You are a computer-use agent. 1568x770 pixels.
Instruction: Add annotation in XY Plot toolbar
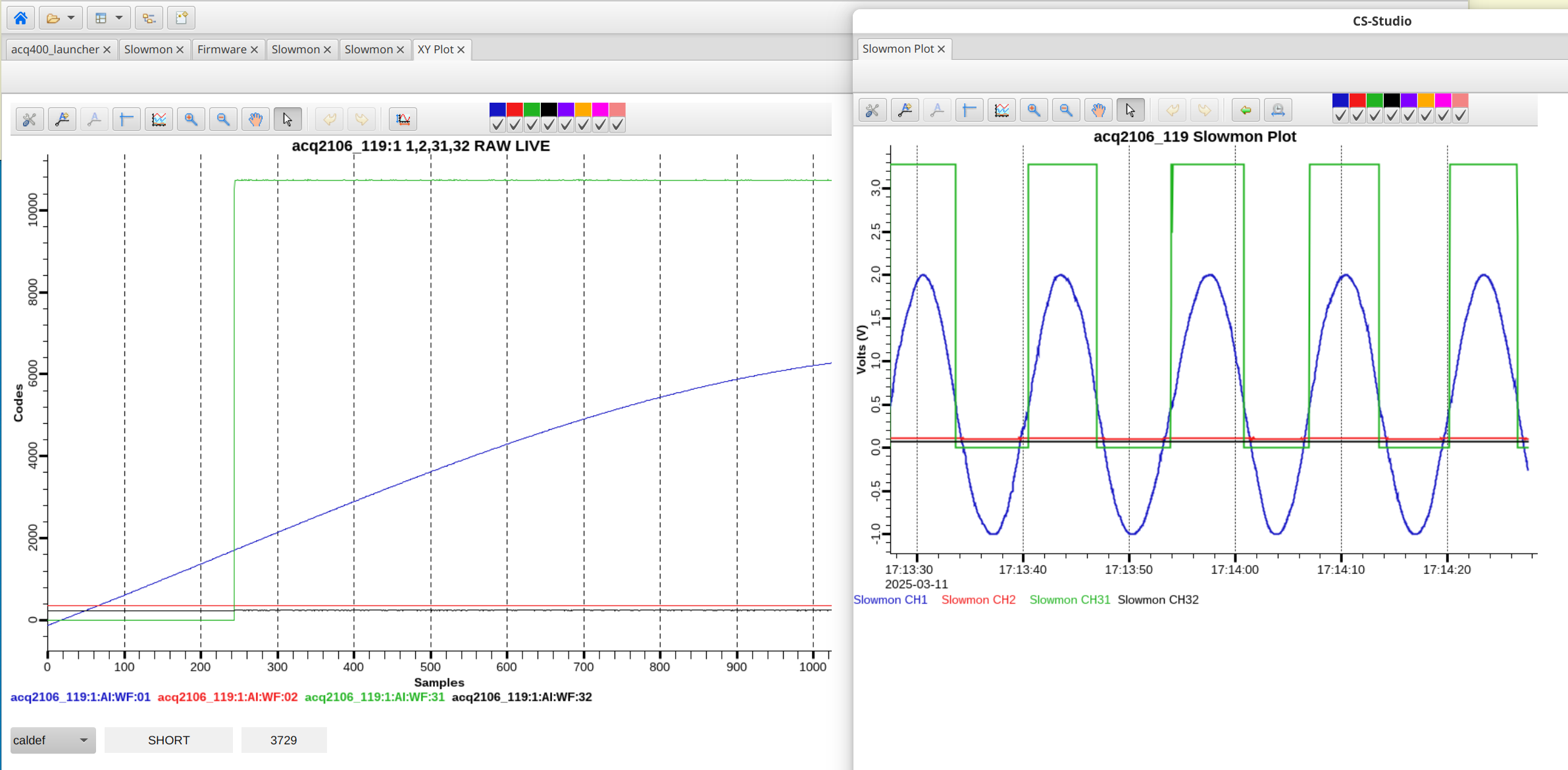click(62, 119)
